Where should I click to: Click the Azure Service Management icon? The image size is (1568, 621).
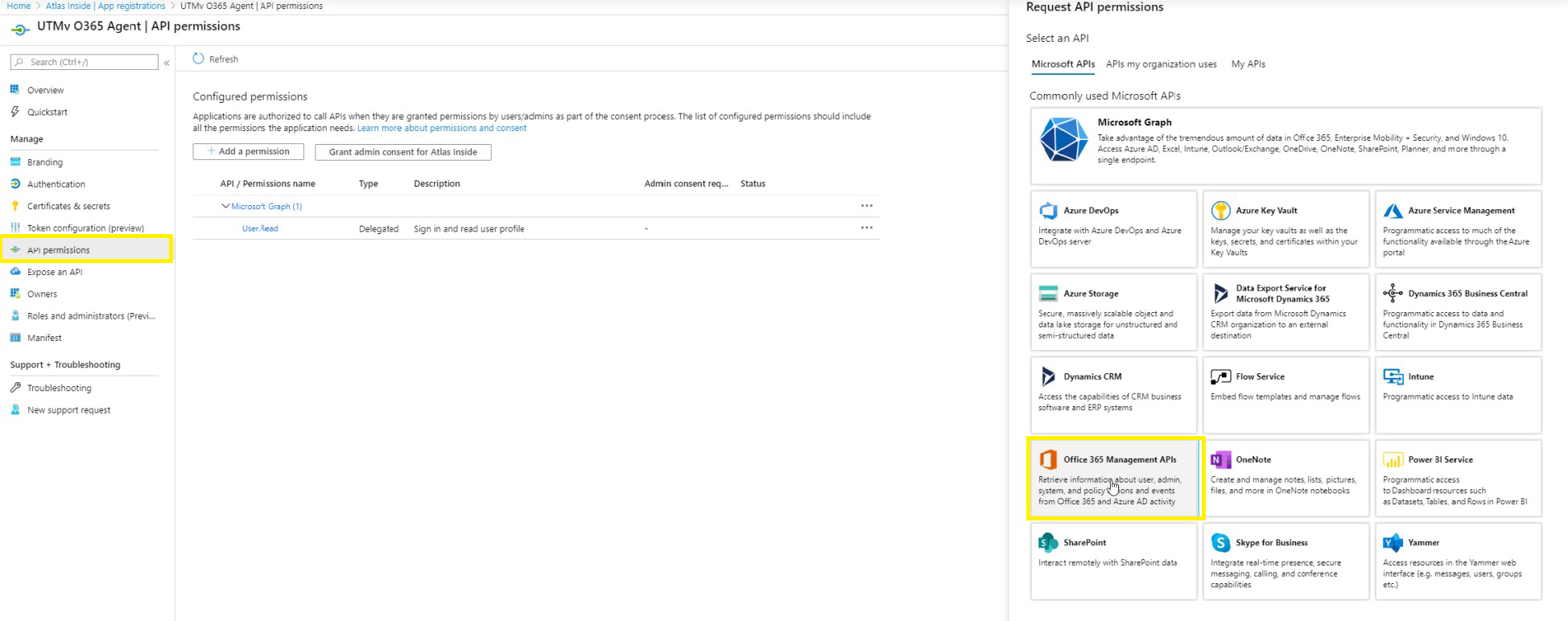coord(1393,211)
